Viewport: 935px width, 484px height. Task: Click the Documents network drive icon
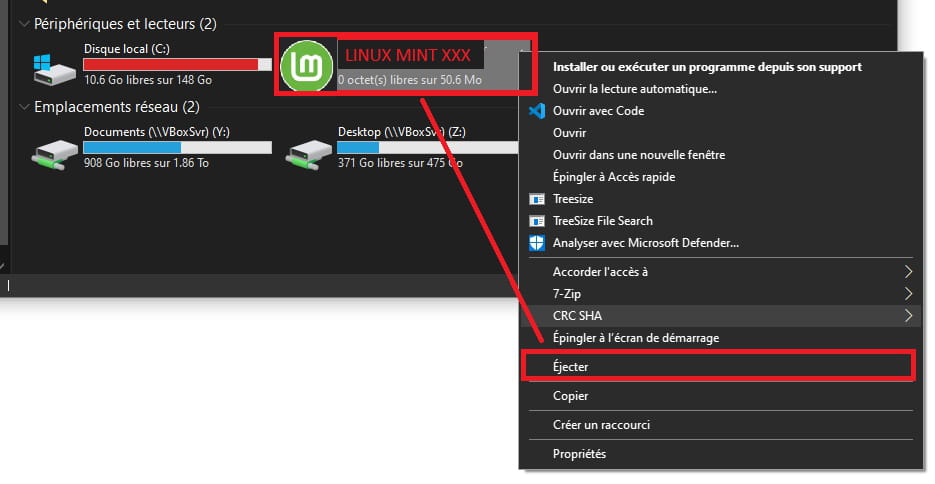point(54,154)
